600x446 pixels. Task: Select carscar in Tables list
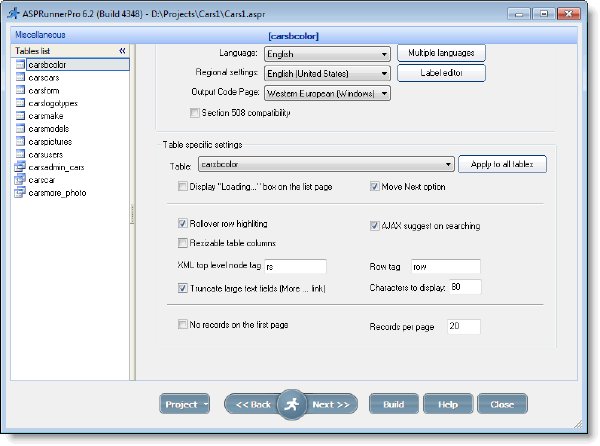pos(42,180)
